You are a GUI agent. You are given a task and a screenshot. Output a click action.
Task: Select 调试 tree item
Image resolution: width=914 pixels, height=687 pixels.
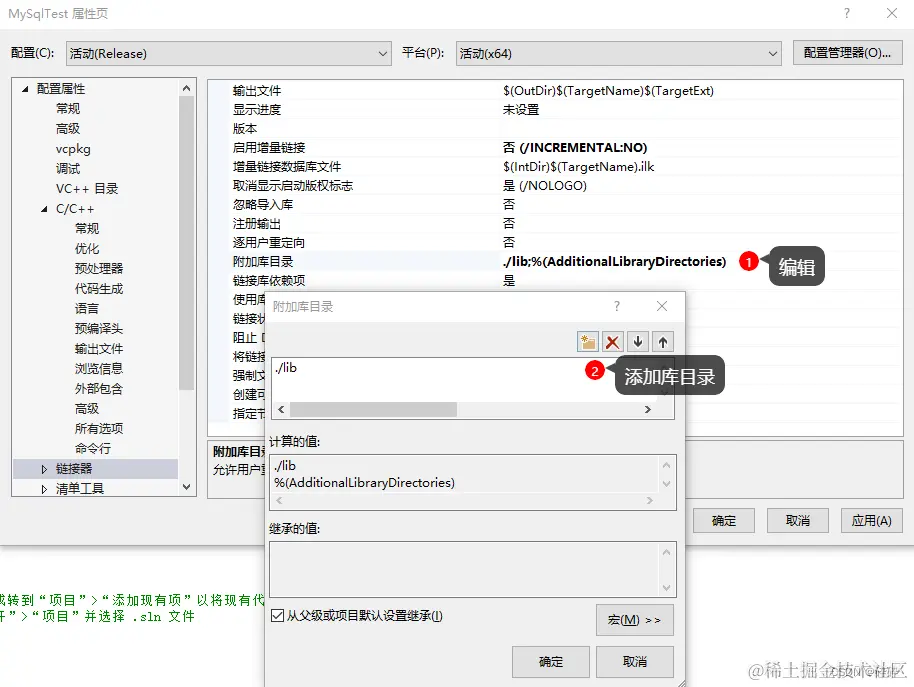(68, 169)
